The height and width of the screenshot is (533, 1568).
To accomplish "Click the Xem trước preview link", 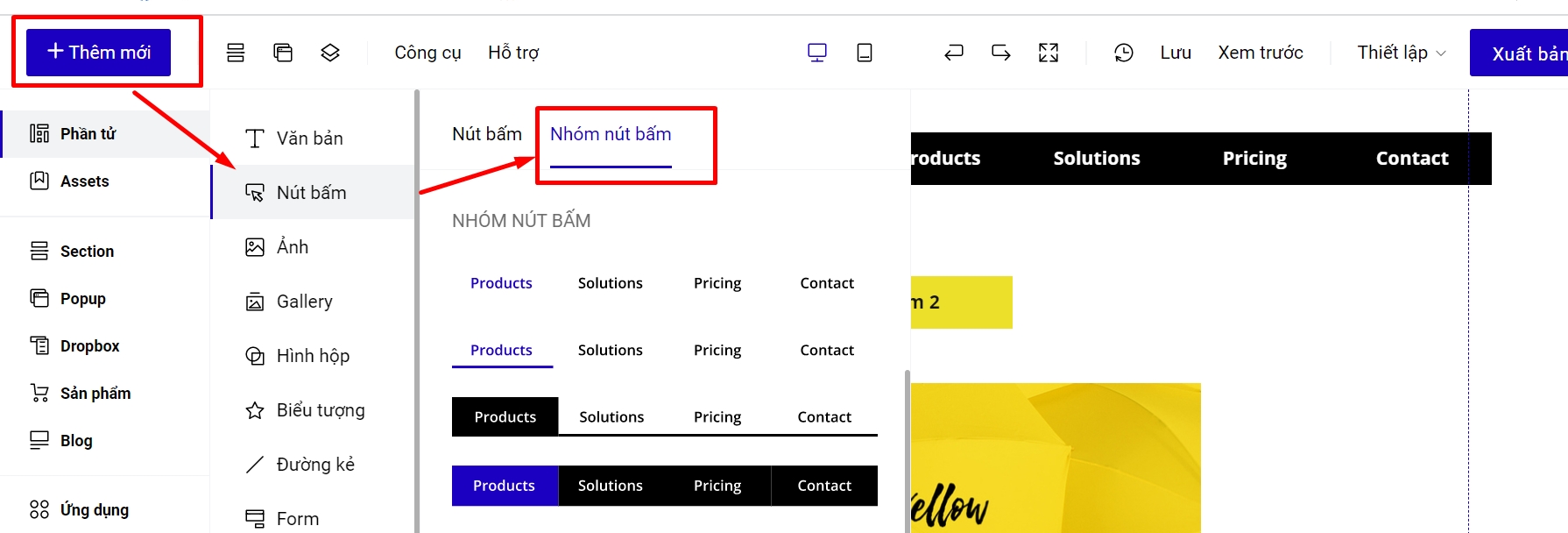I will (x=1260, y=53).
